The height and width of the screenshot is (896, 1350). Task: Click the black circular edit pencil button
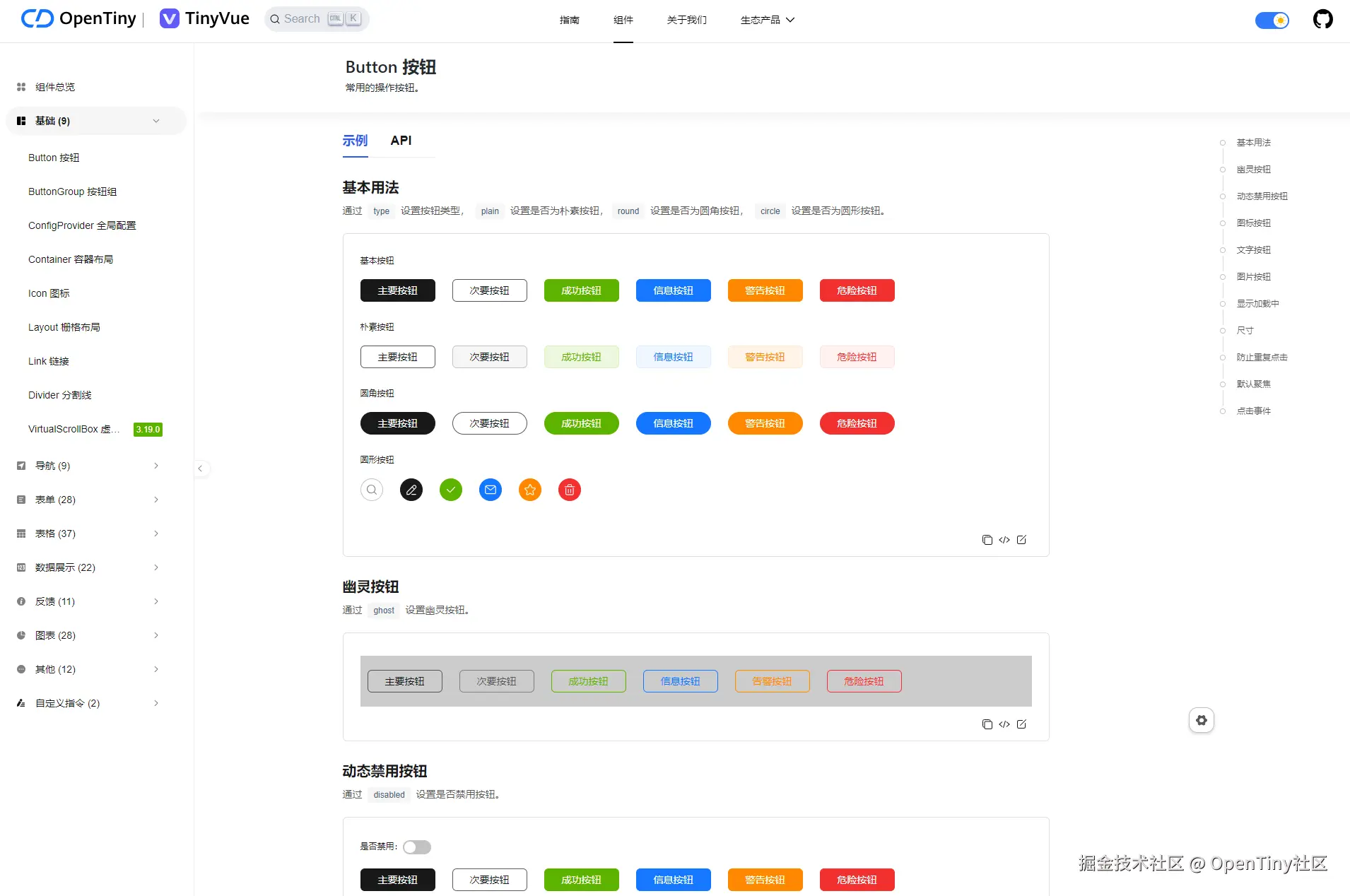[411, 490]
